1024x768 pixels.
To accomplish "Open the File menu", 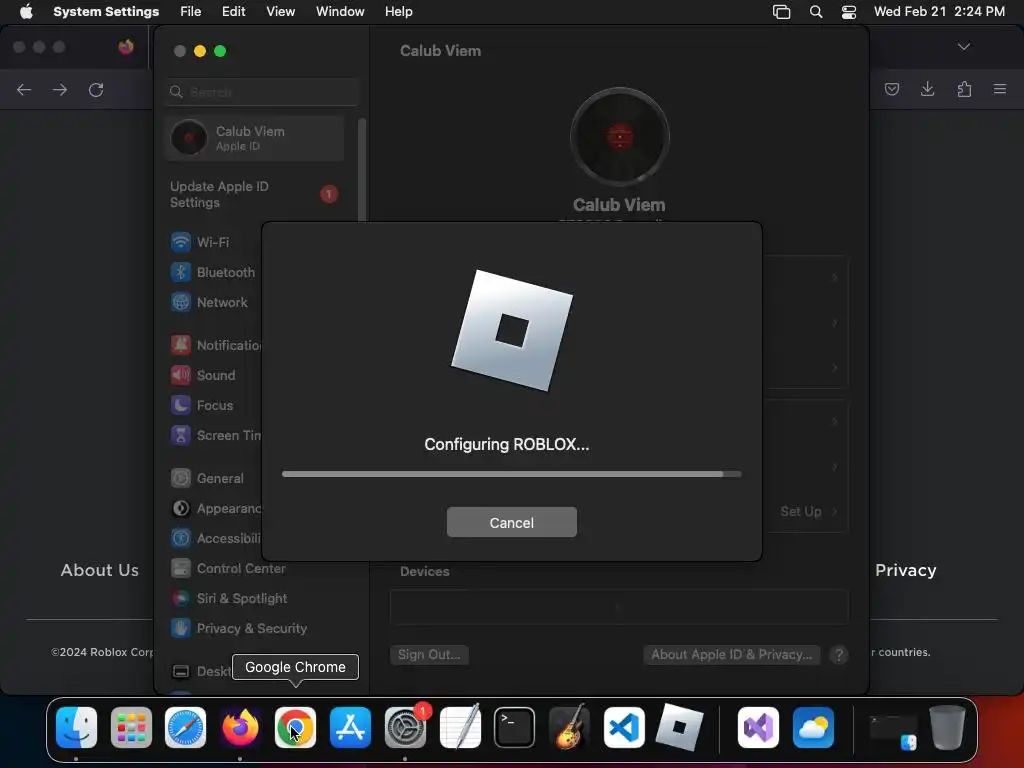I will (x=191, y=12).
